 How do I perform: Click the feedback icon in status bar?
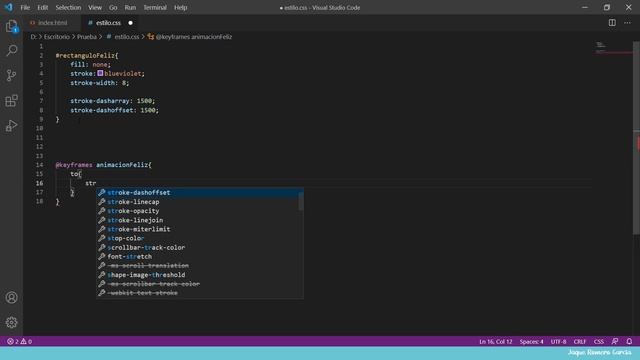pos(615,341)
